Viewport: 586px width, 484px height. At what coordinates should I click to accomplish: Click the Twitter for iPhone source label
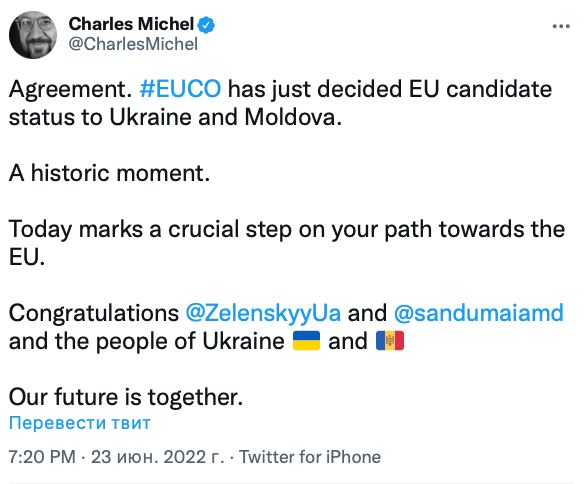[310, 457]
